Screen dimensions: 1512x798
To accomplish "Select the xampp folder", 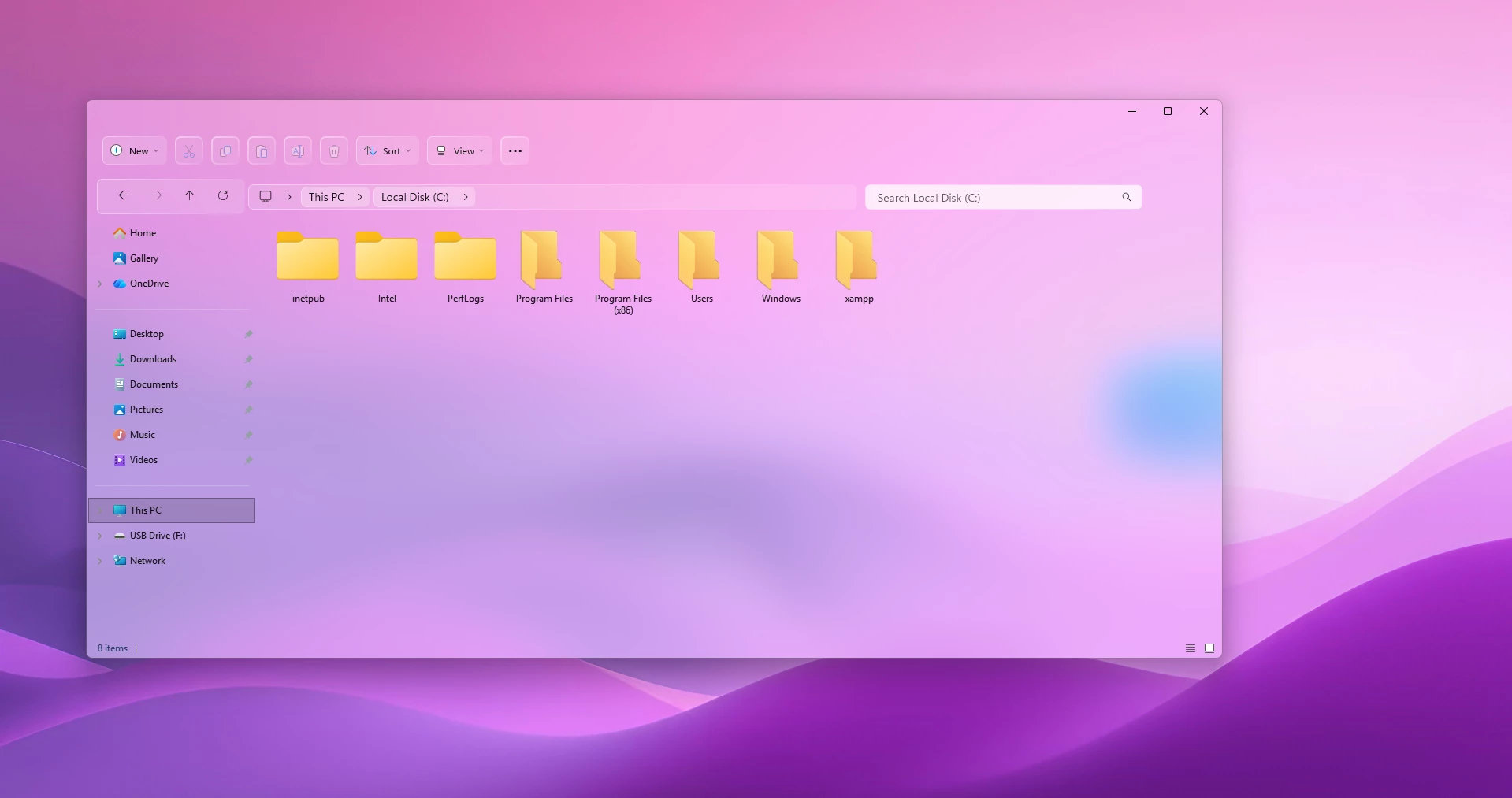I will (x=860, y=266).
